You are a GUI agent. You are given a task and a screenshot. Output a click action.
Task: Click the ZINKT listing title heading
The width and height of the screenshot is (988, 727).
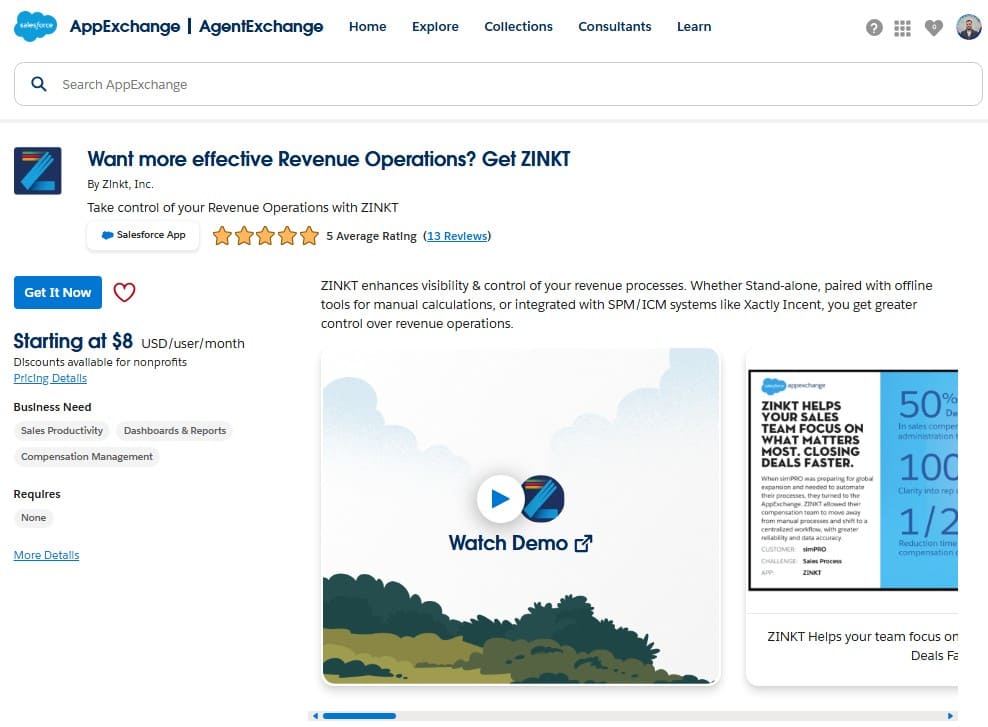(x=328, y=159)
